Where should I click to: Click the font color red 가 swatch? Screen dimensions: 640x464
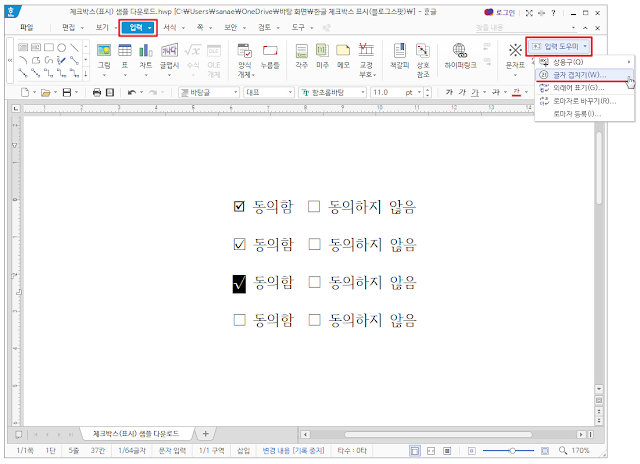(516, 93)
